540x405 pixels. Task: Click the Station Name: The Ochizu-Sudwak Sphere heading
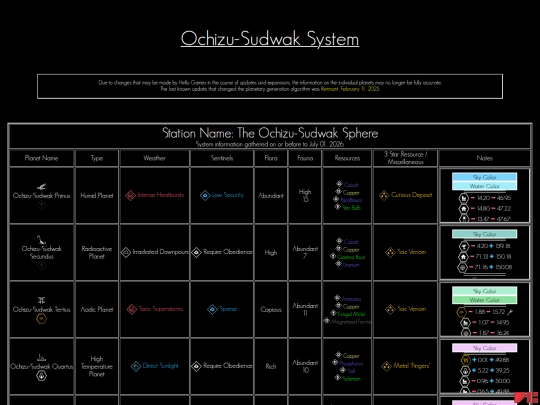point(270,133)
